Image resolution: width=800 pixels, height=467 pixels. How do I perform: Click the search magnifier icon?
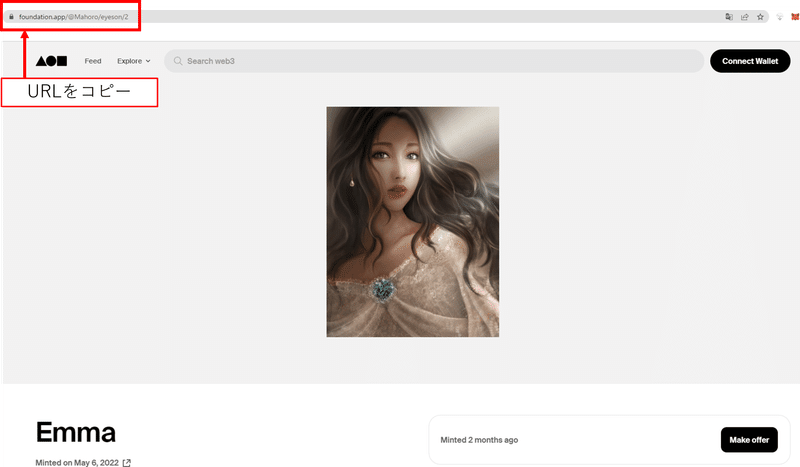click(x=178, y=61)
